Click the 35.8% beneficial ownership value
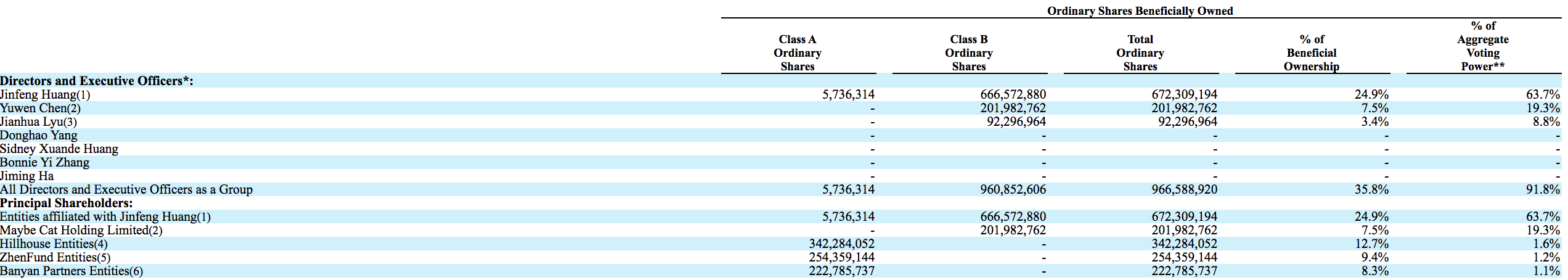 1371,189
